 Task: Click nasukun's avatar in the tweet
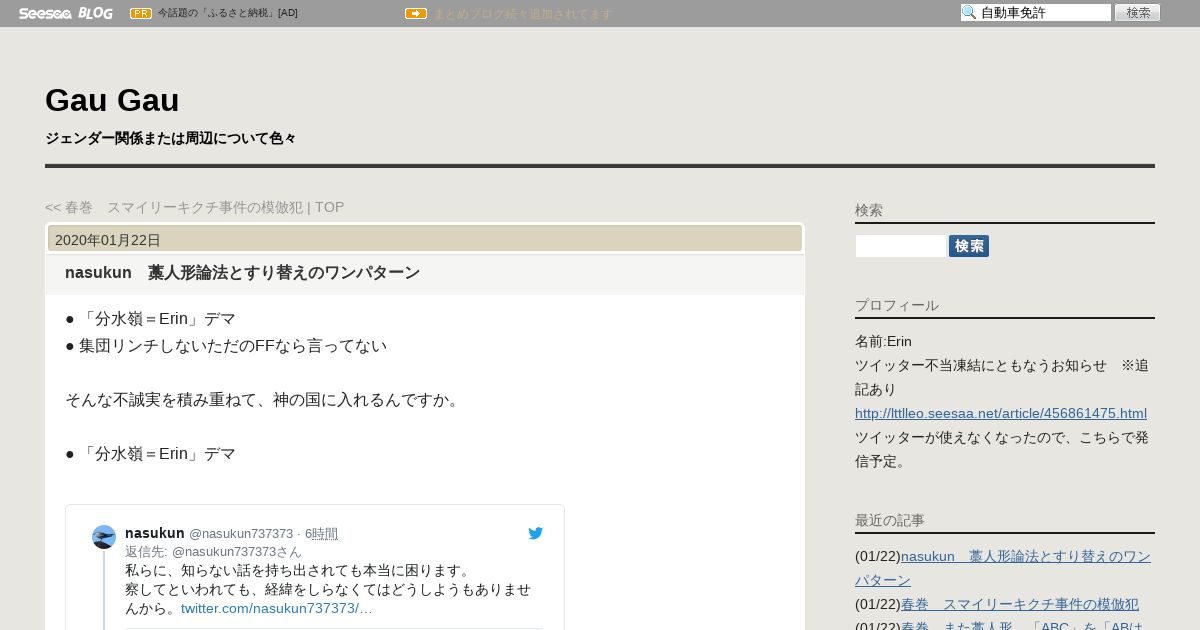[x=104, y=537]
